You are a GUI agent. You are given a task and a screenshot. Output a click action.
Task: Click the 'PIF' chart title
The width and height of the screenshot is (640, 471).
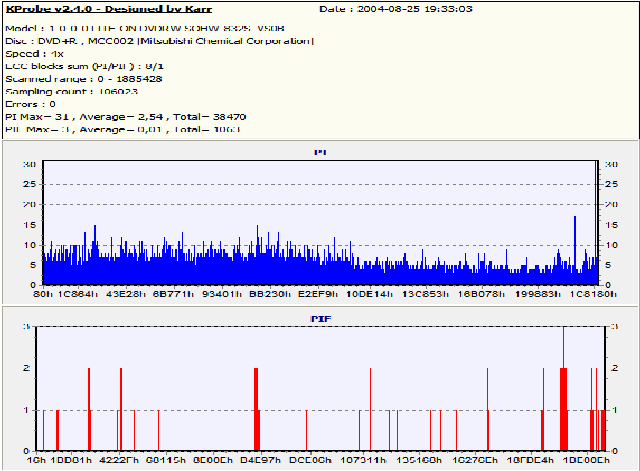tap(320, 319)
